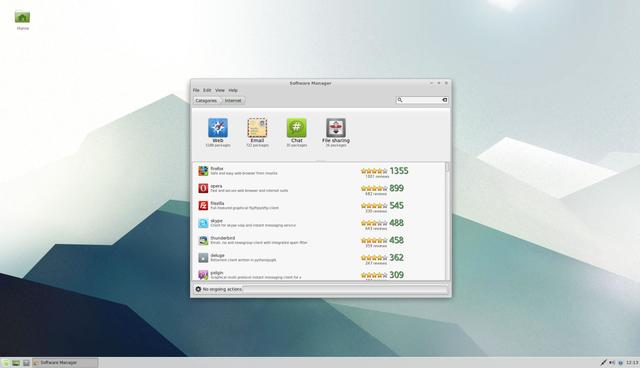The image size is (640, 368).
Task: Click the No ongoing actions status text
Action: 222,289
